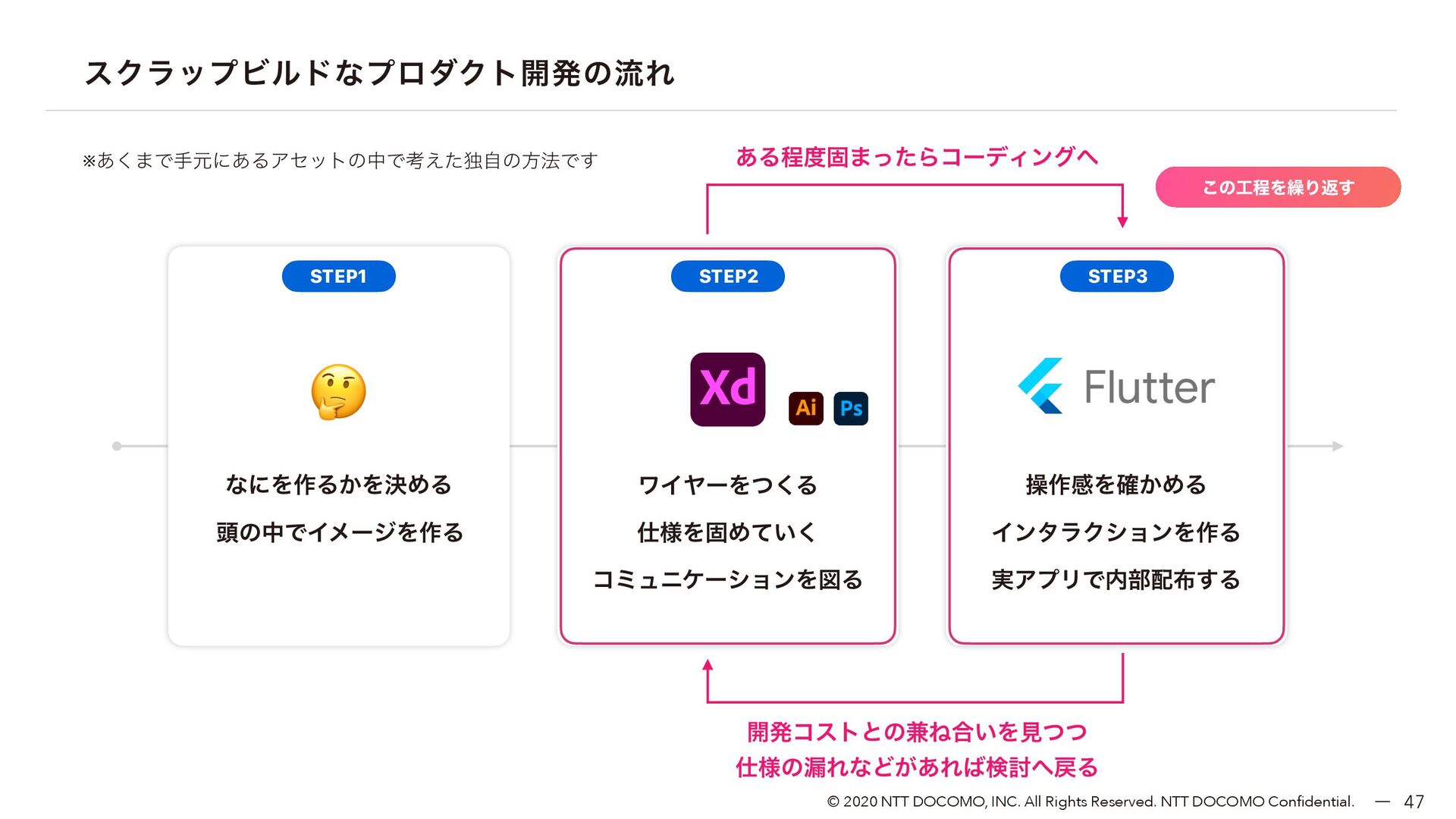Click the text 操作感を確かめる in STEP3
Screen dimensions: 1456x819
coord(1116,485)
